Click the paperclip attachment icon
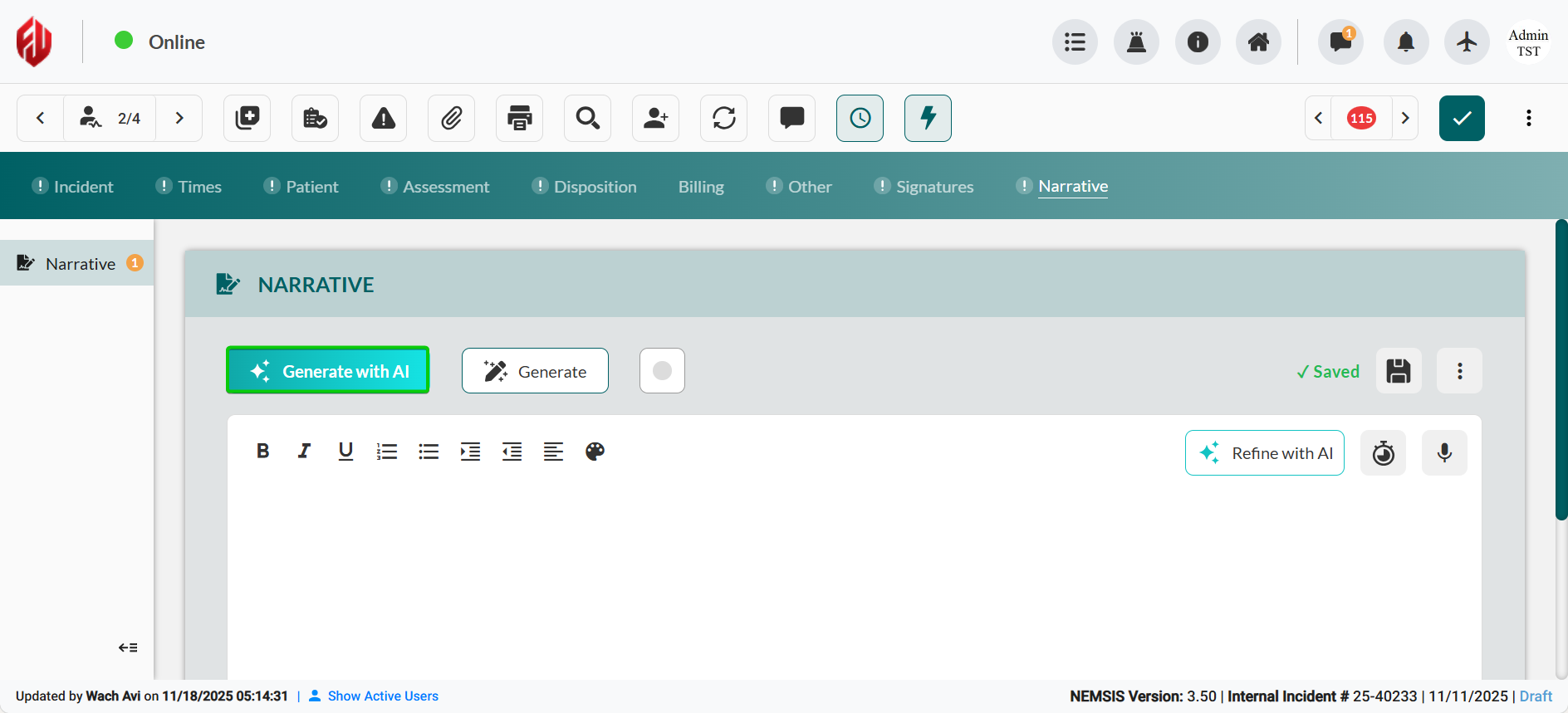This screenshot has width=1568, height=713. click(x=451, y=118)
